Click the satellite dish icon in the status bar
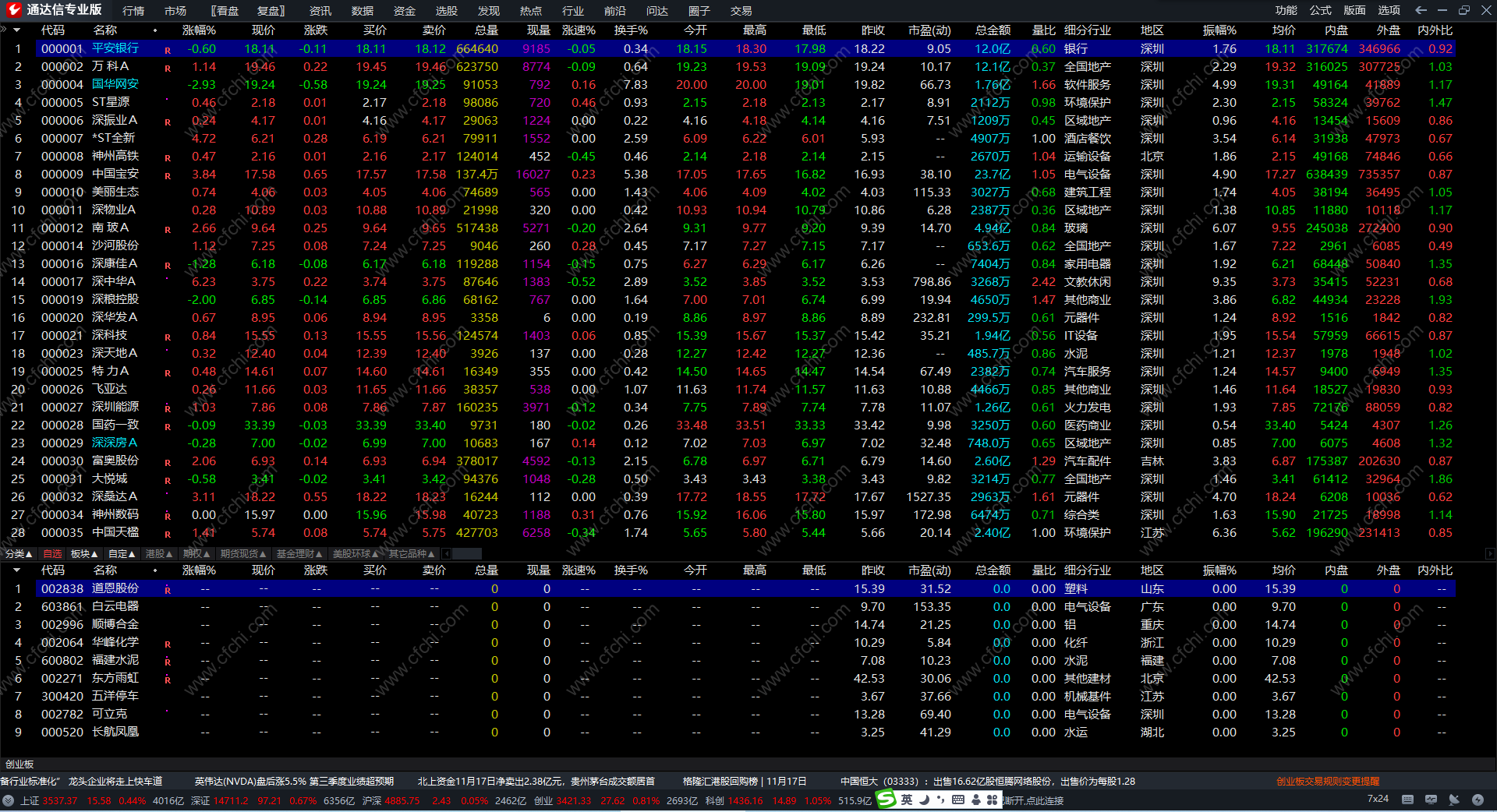 point(1454,800)
